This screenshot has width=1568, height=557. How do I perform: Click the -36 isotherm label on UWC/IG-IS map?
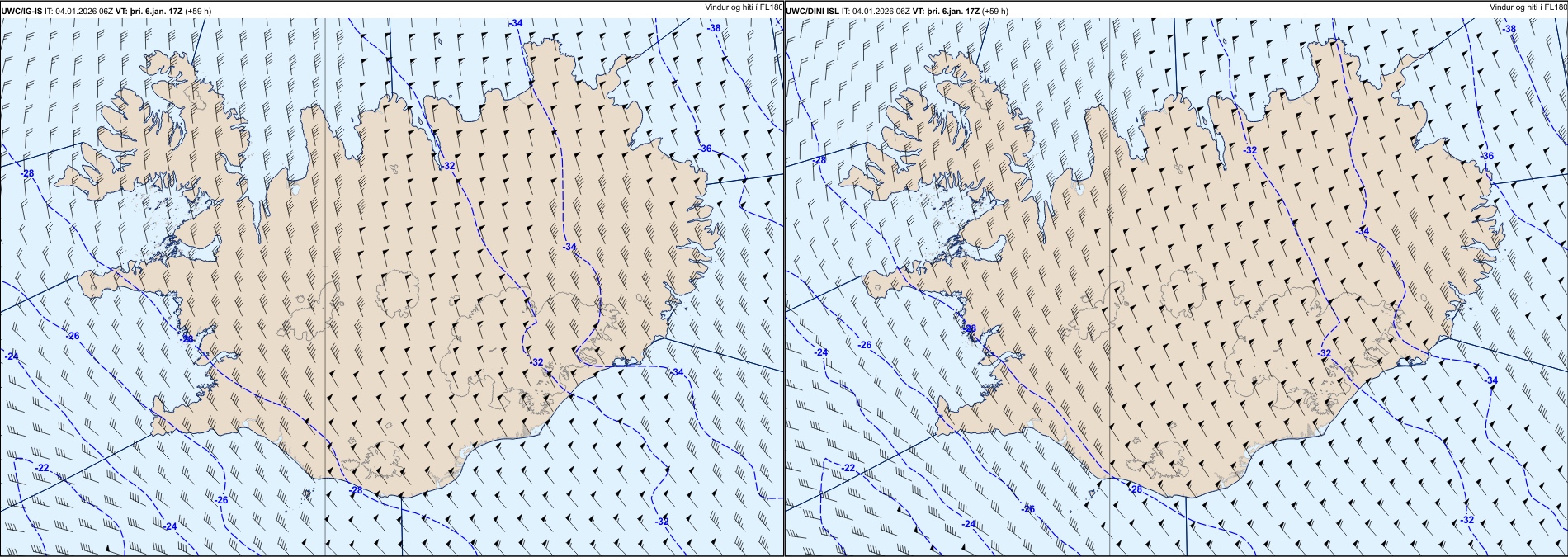tap(705, 149)
